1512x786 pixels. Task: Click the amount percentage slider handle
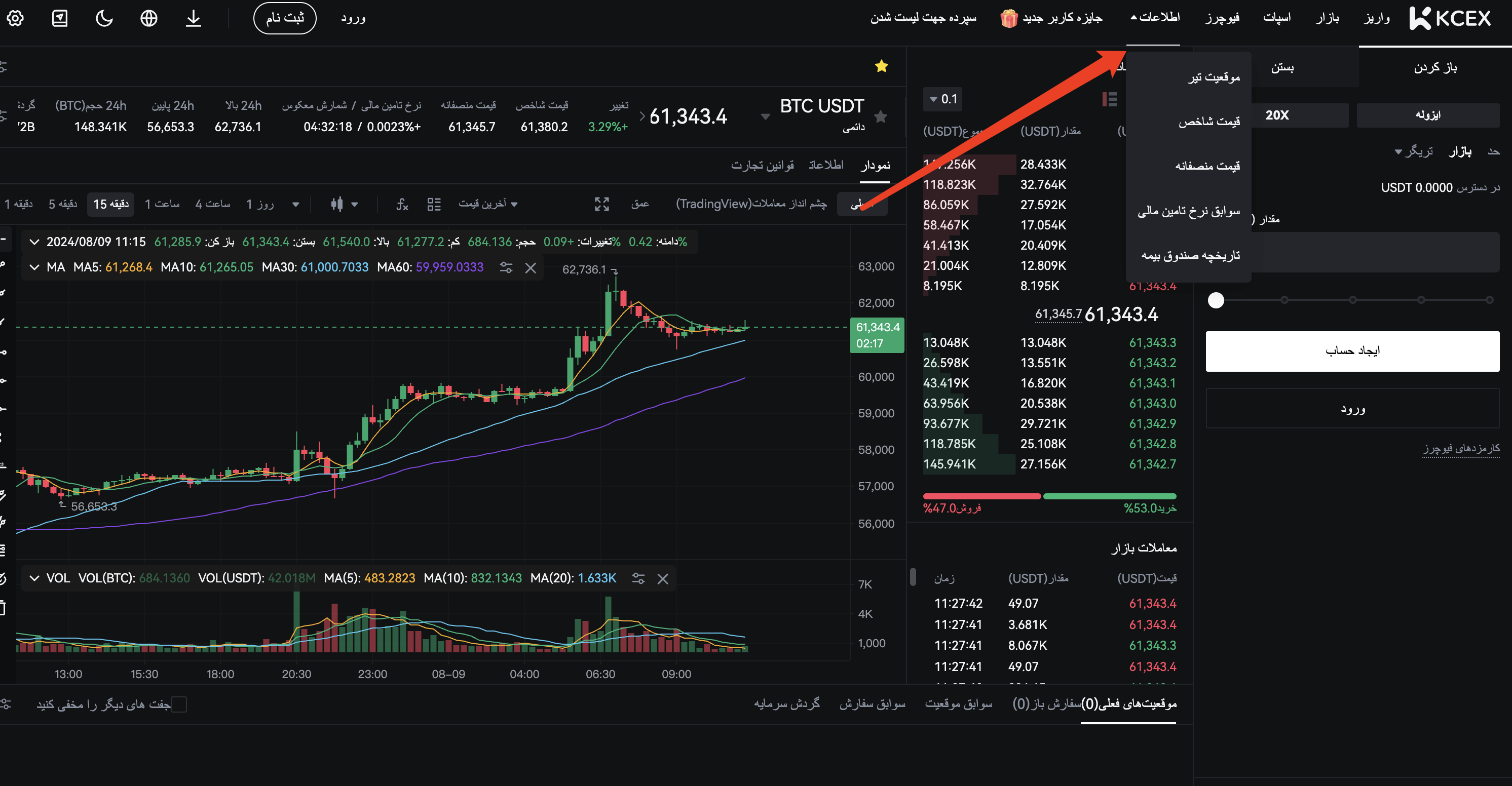(x=1216, y=300)
